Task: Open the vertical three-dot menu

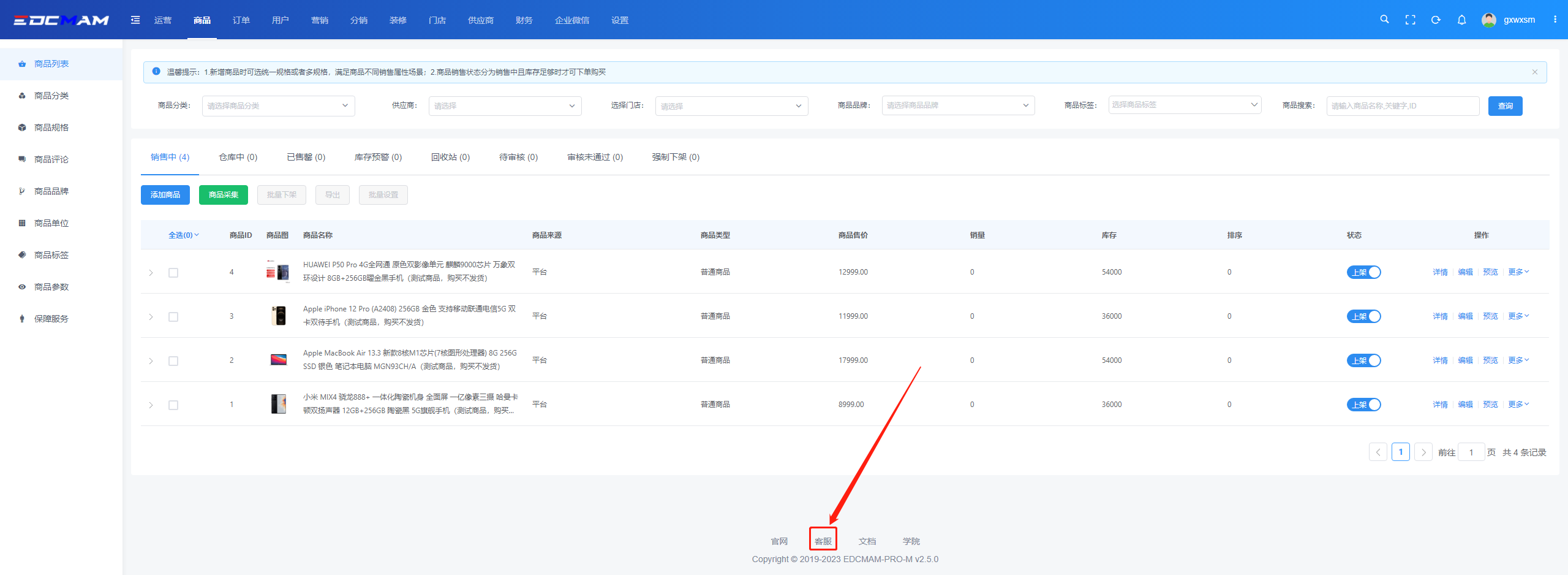Action: point(1555,20)
